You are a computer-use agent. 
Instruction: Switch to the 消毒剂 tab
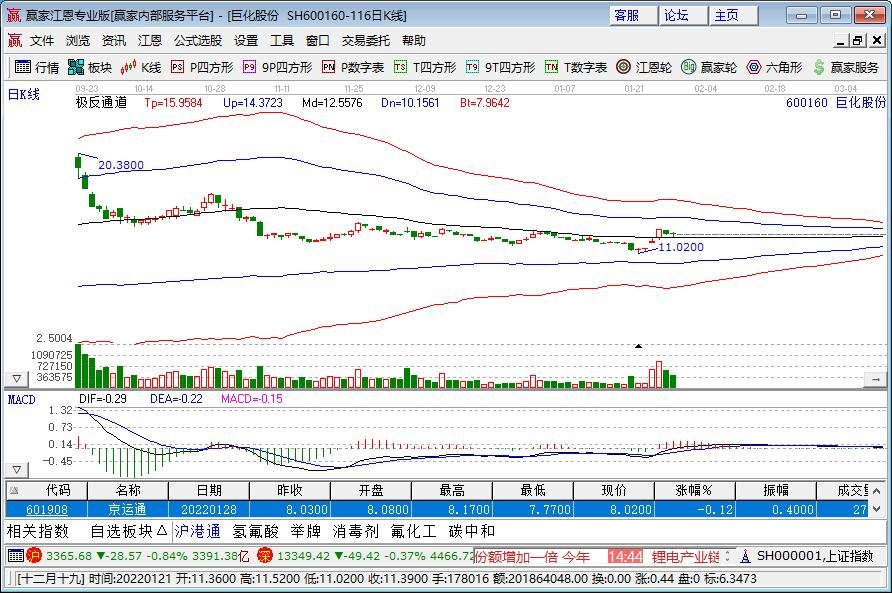(356, 532)
